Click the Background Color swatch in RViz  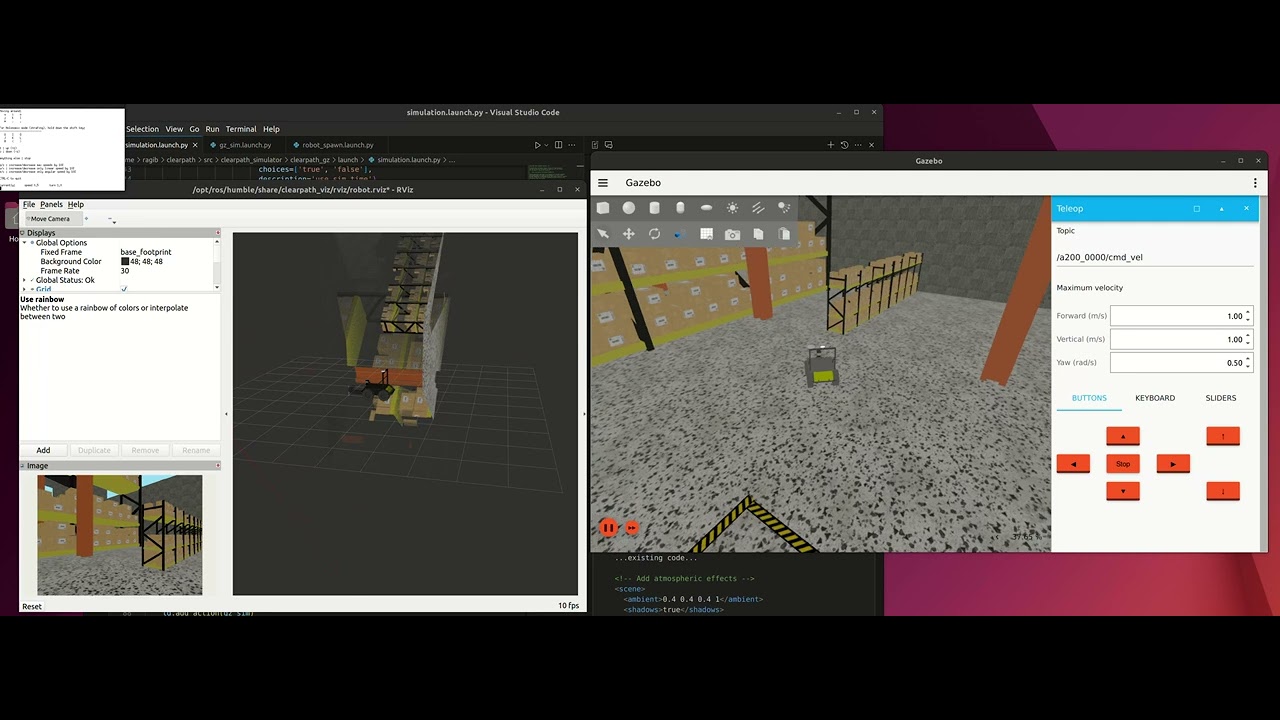point(125,262)
